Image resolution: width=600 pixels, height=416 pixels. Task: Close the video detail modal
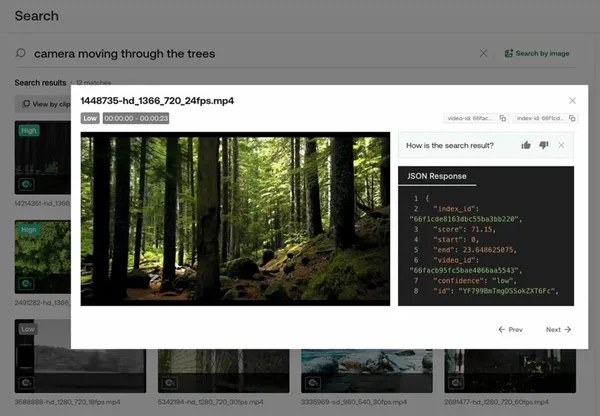(x=572, y=101)
